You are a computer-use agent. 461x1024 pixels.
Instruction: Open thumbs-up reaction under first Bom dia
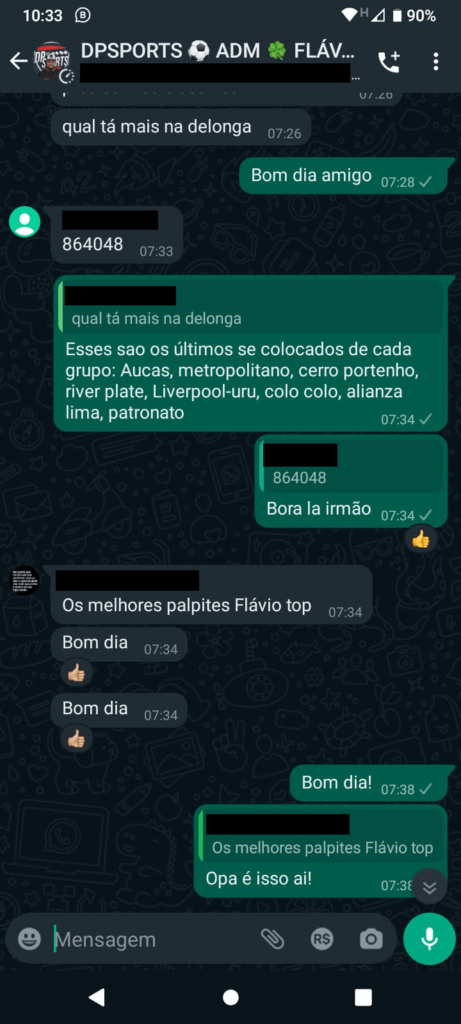(77, 673)
